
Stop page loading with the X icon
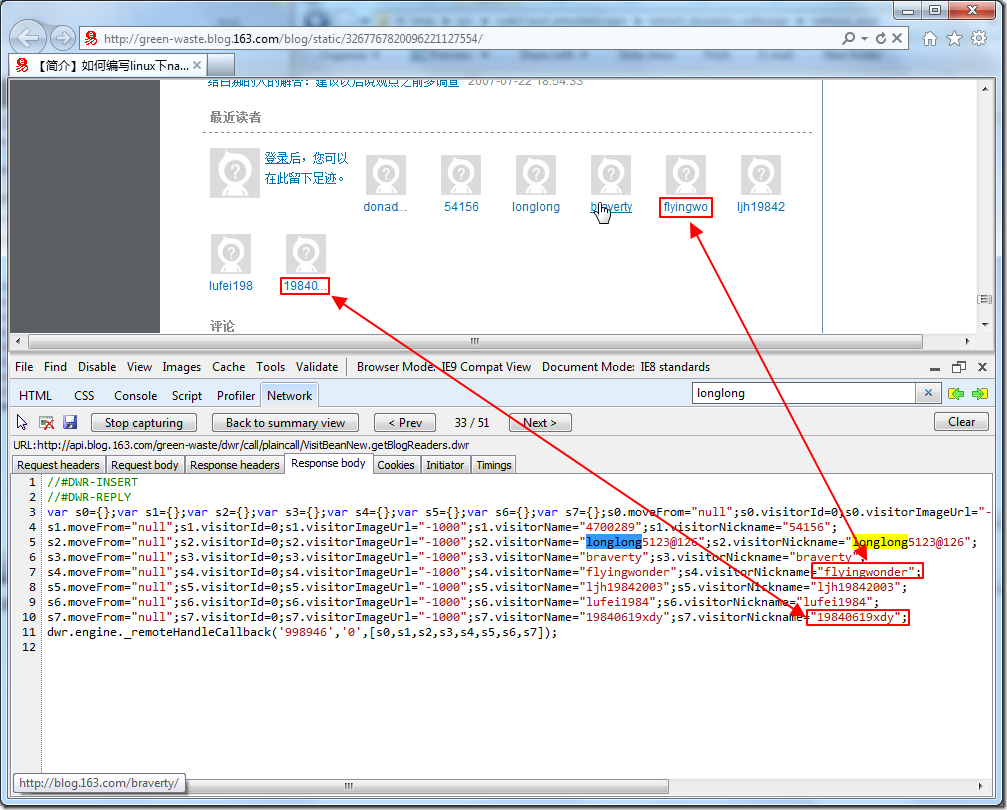[897, 38]
